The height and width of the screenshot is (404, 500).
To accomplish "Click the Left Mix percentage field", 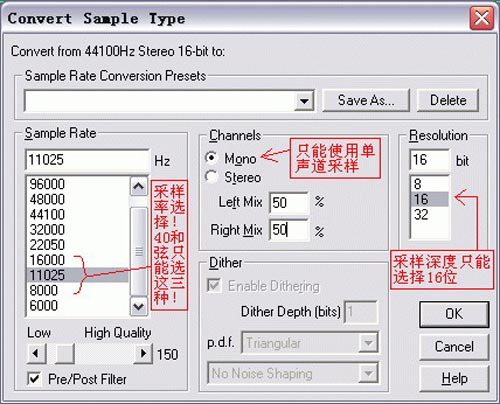I will [x=289, y=202].
